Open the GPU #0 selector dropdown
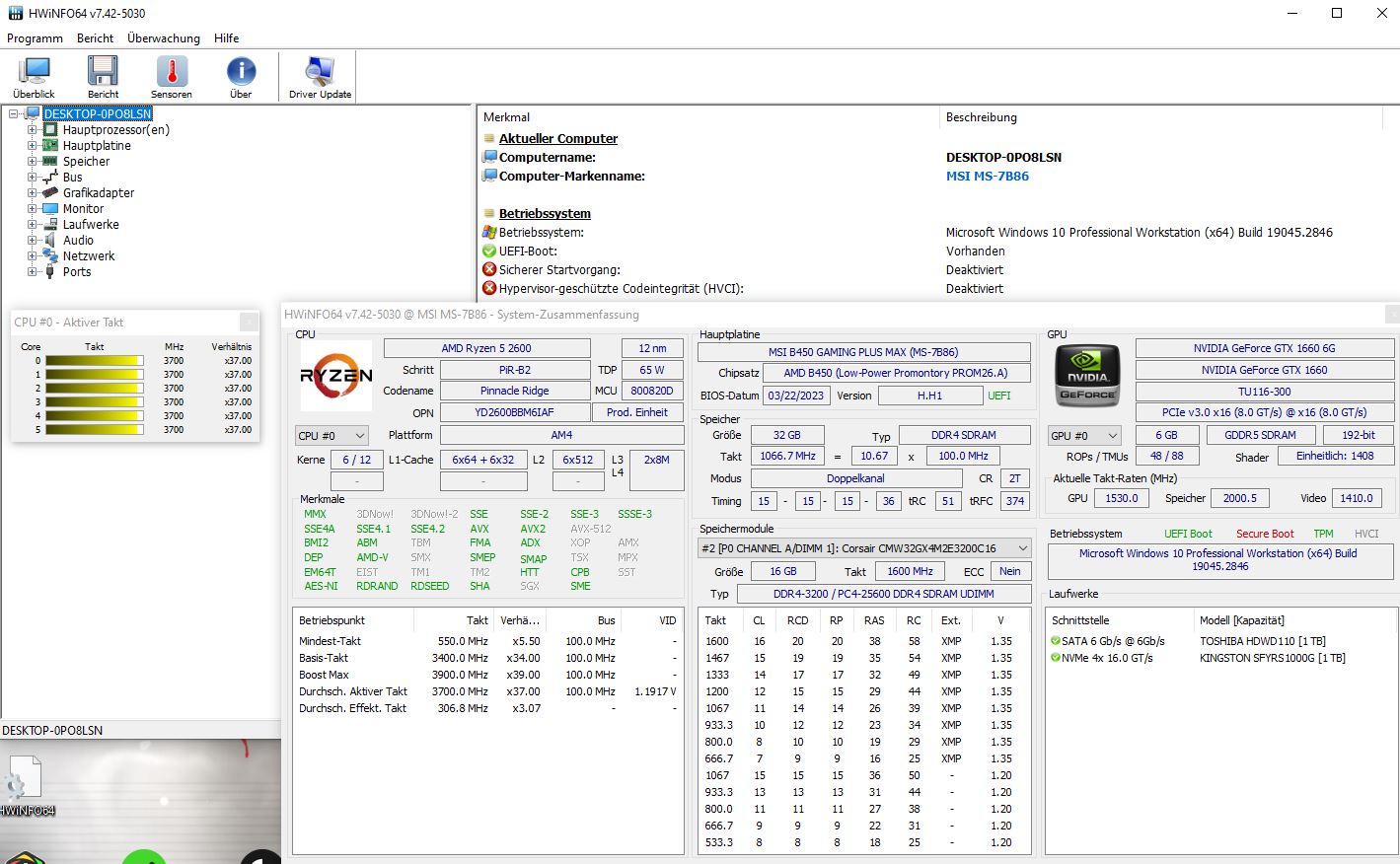 pyautogui.click(x=1084, y=435)
